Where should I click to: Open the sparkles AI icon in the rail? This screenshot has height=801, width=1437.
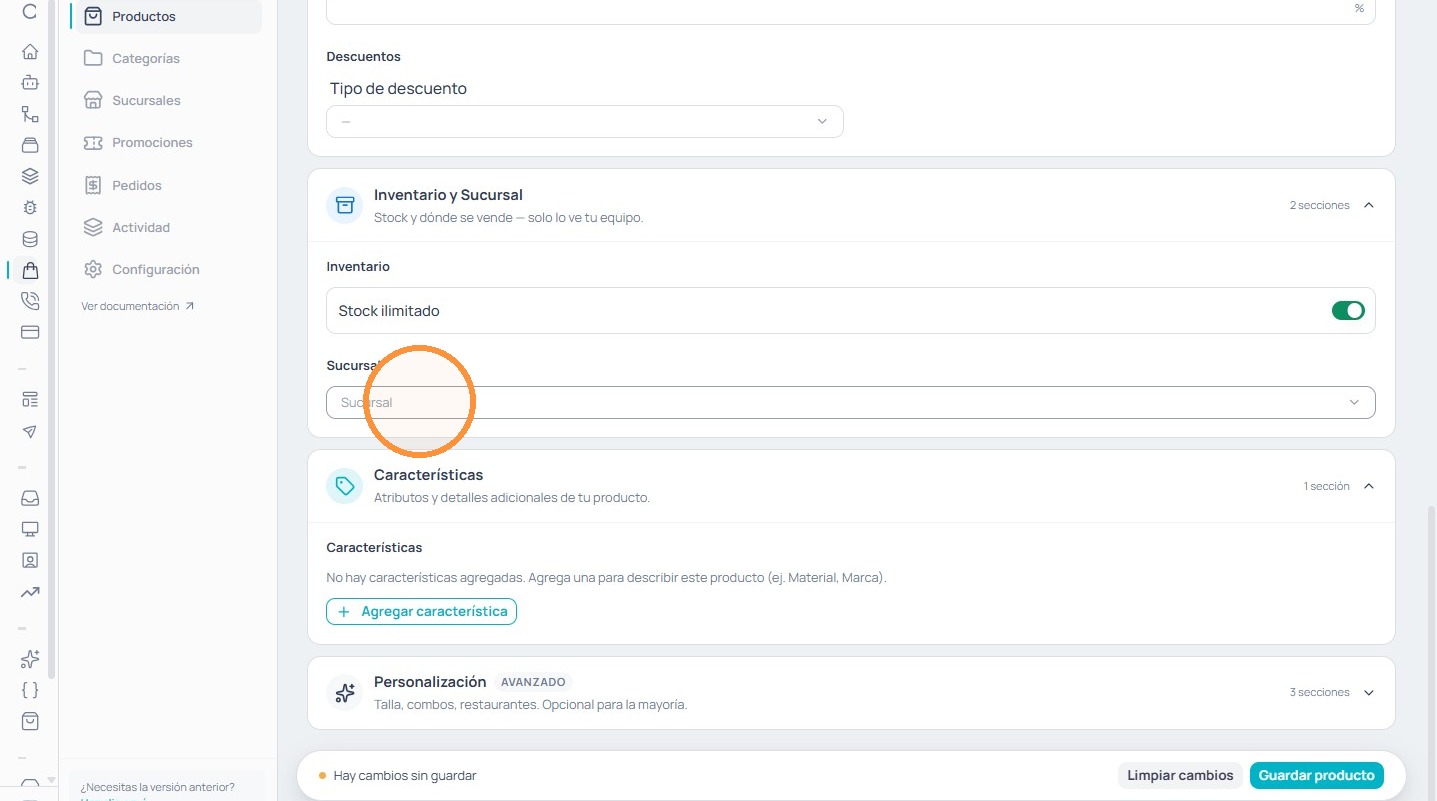(30, 659)
